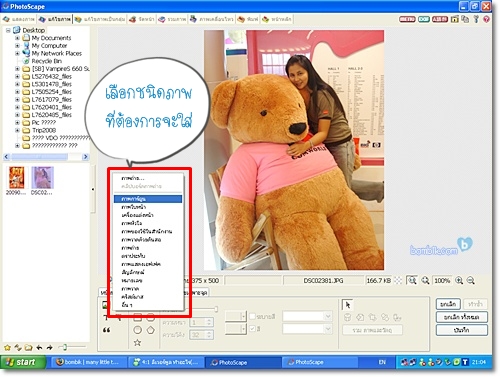Click the MENU button in top toolbar
Screen dimensions: 500x377
coord(407,19)
